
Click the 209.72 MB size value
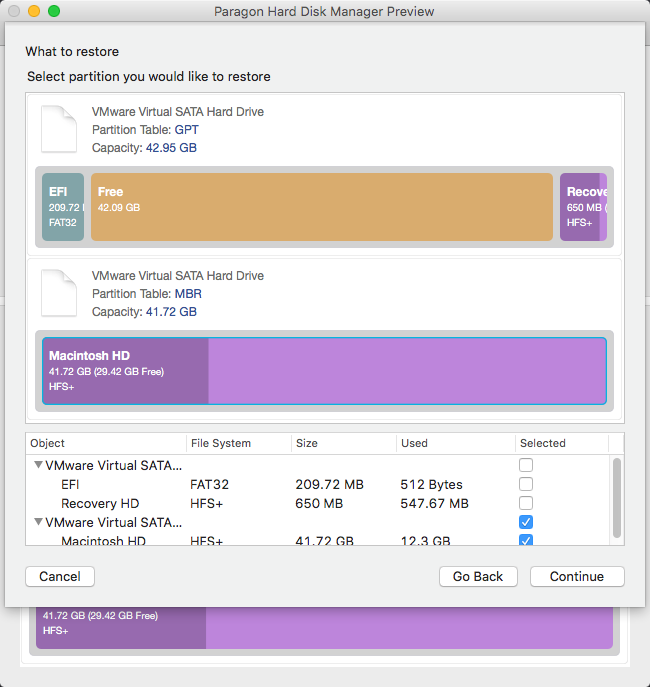[329, 485]
